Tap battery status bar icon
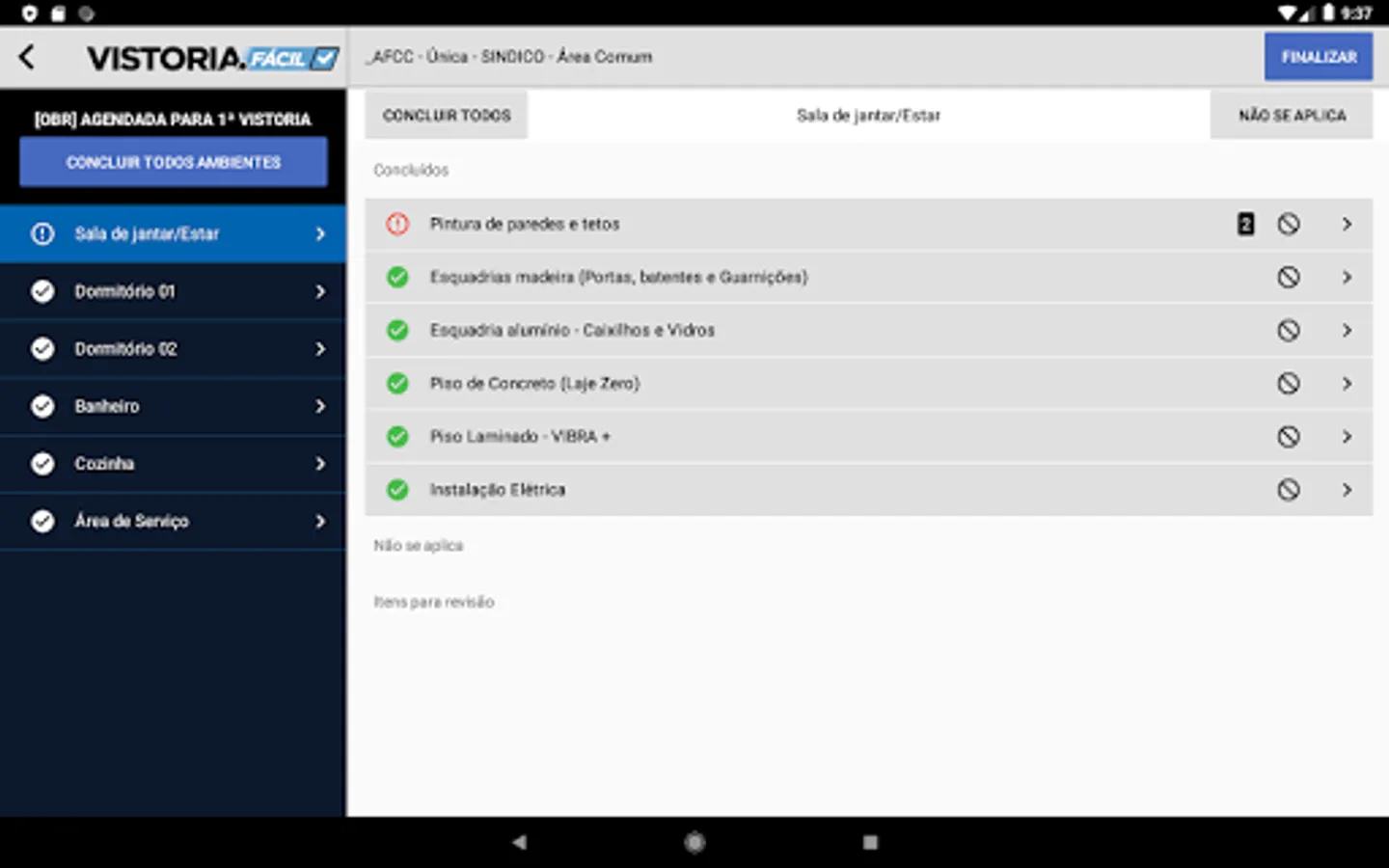The image size is (1389, 868). tap(1328, 13)
